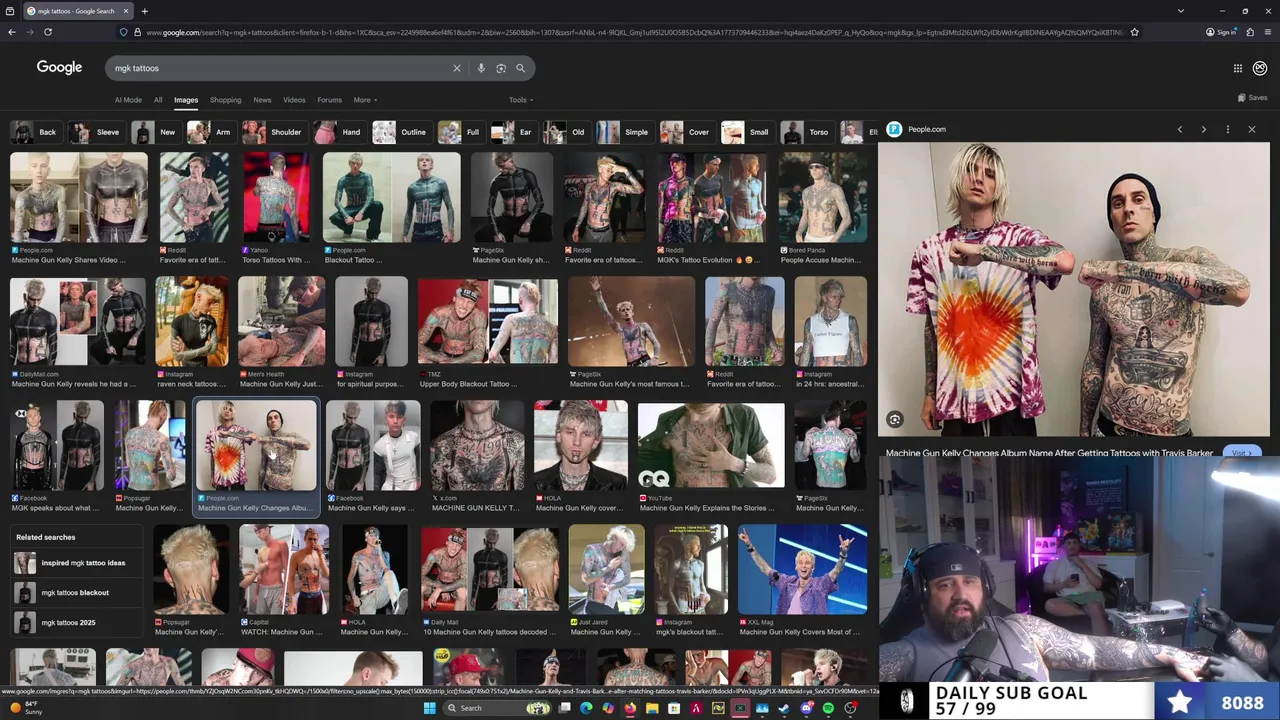Expand the More search categories menu
The width and height of the screenshot is (1280, 720).
[365, 100]
